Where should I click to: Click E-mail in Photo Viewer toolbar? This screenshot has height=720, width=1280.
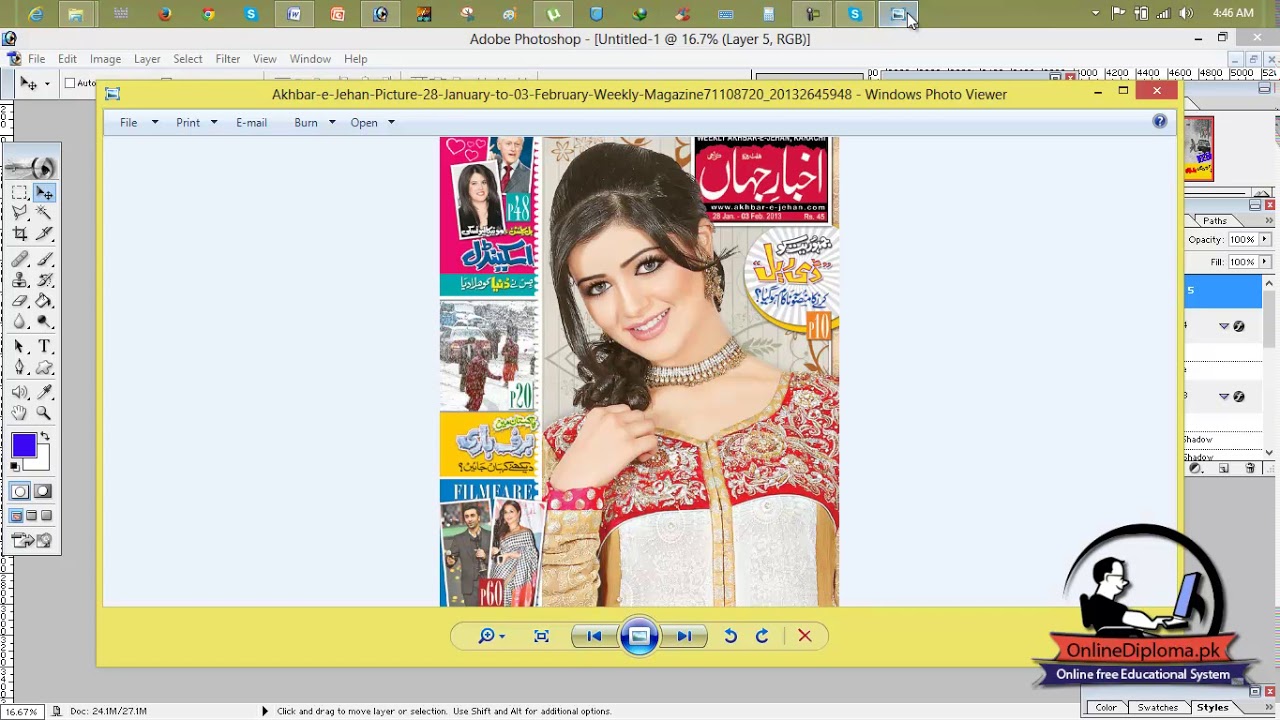[x=251, y=122]
